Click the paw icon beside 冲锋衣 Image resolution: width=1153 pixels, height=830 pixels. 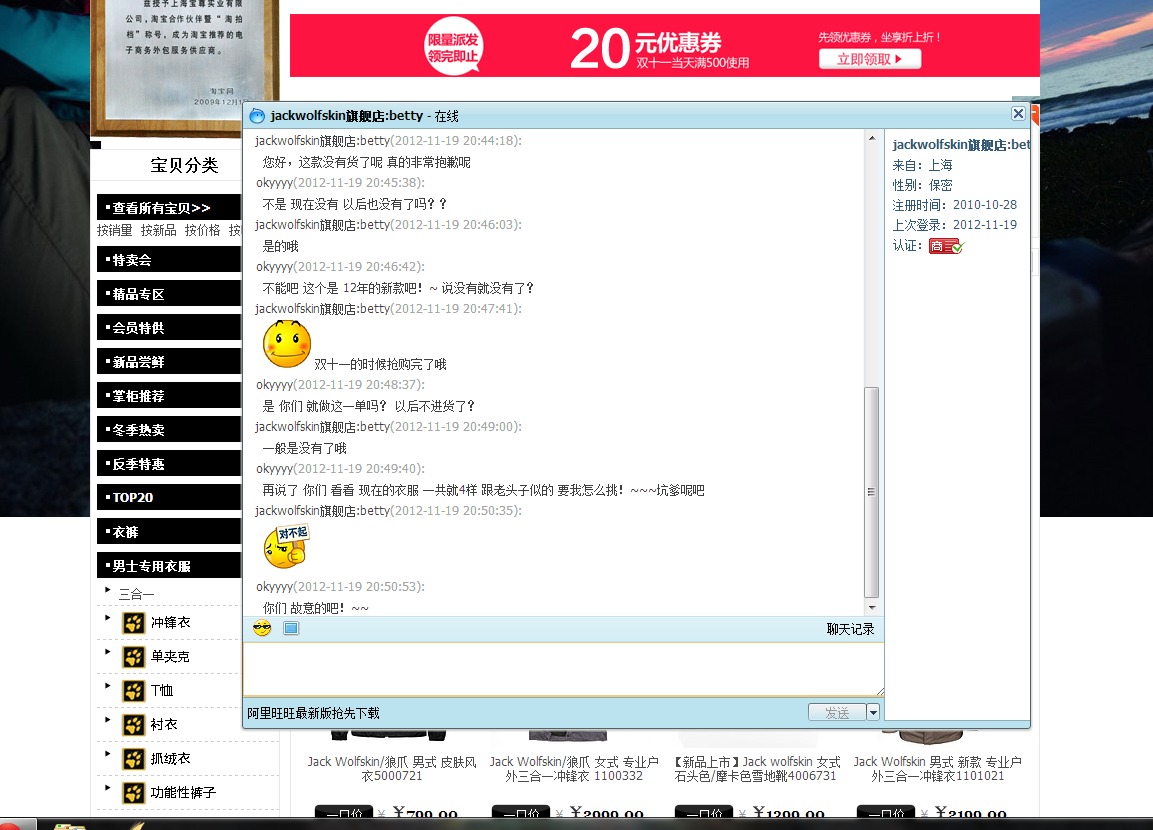[x=133, y=623]
